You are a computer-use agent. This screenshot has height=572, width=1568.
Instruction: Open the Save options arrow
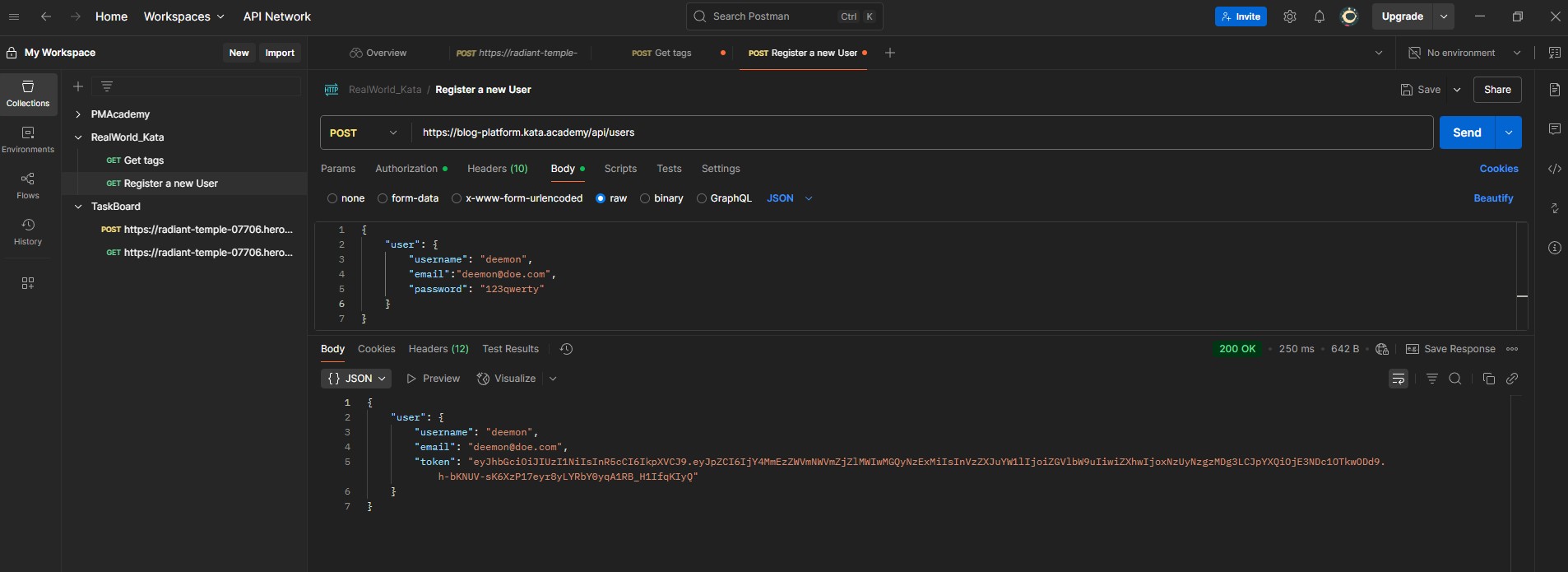click(x=1457, y=90)
